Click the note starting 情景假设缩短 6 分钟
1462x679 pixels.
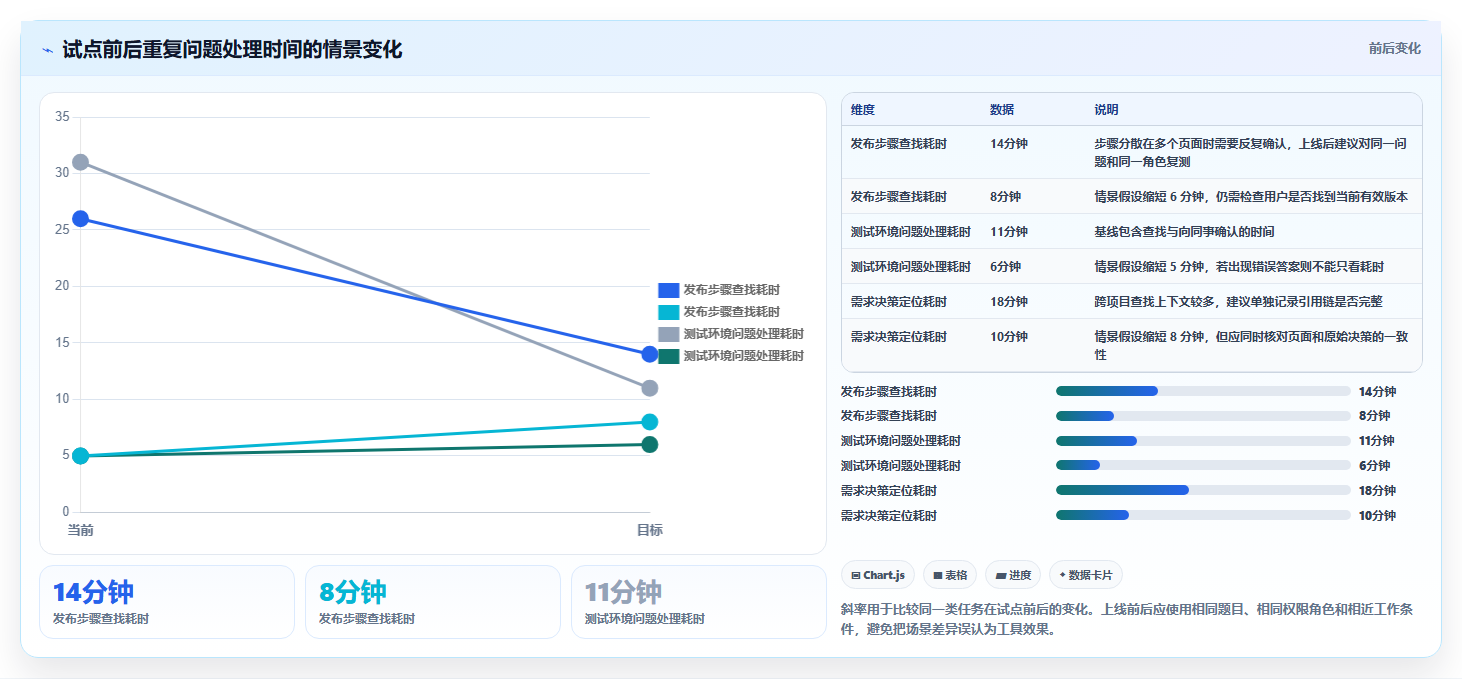tap(1251, 197)
